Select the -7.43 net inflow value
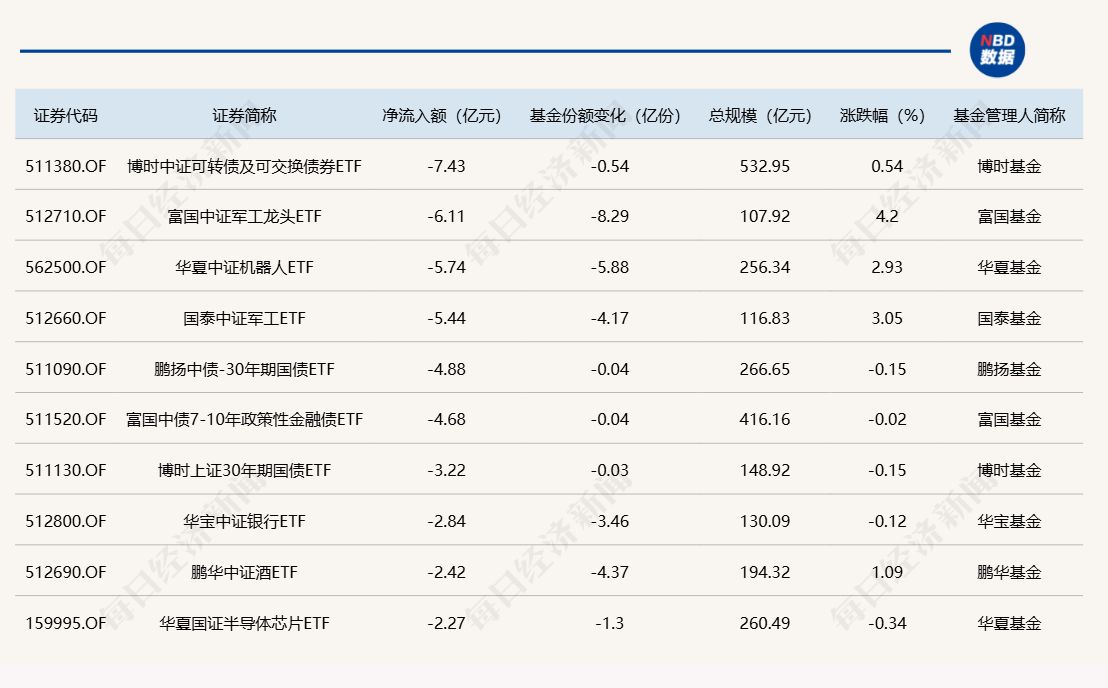 [446, 166]
